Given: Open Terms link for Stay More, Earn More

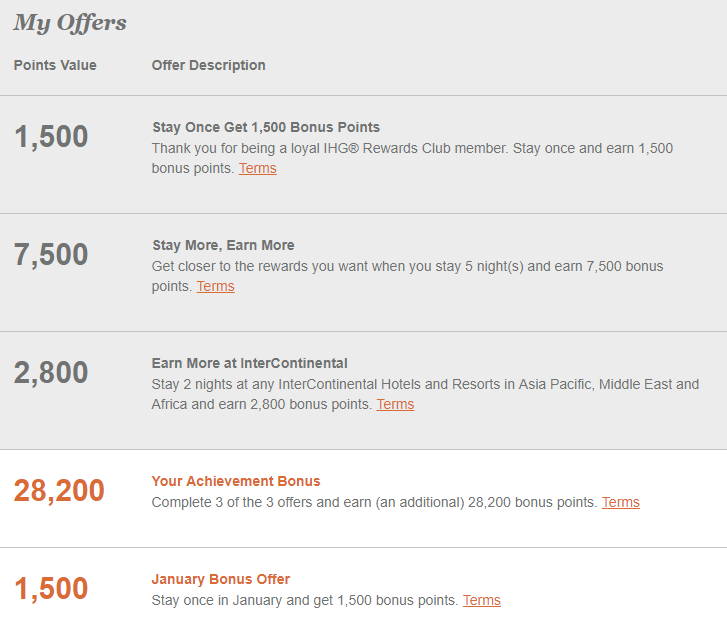Looking at the screenshot, I should coord(216,286).
